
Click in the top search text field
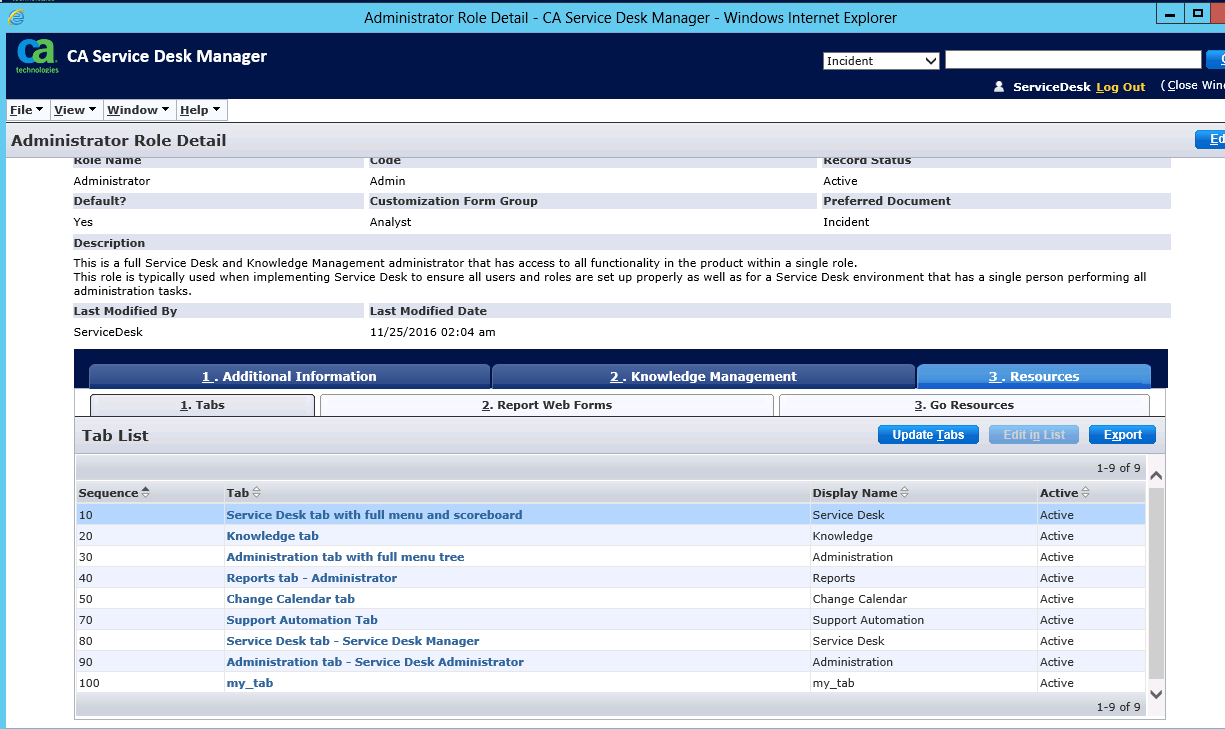tap(1072, 60)
